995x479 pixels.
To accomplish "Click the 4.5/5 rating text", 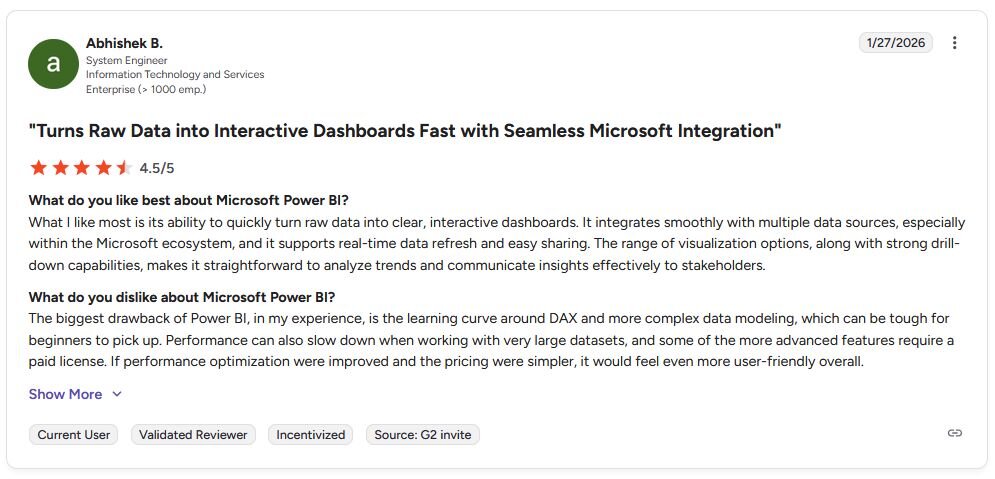I will point(157,168).
